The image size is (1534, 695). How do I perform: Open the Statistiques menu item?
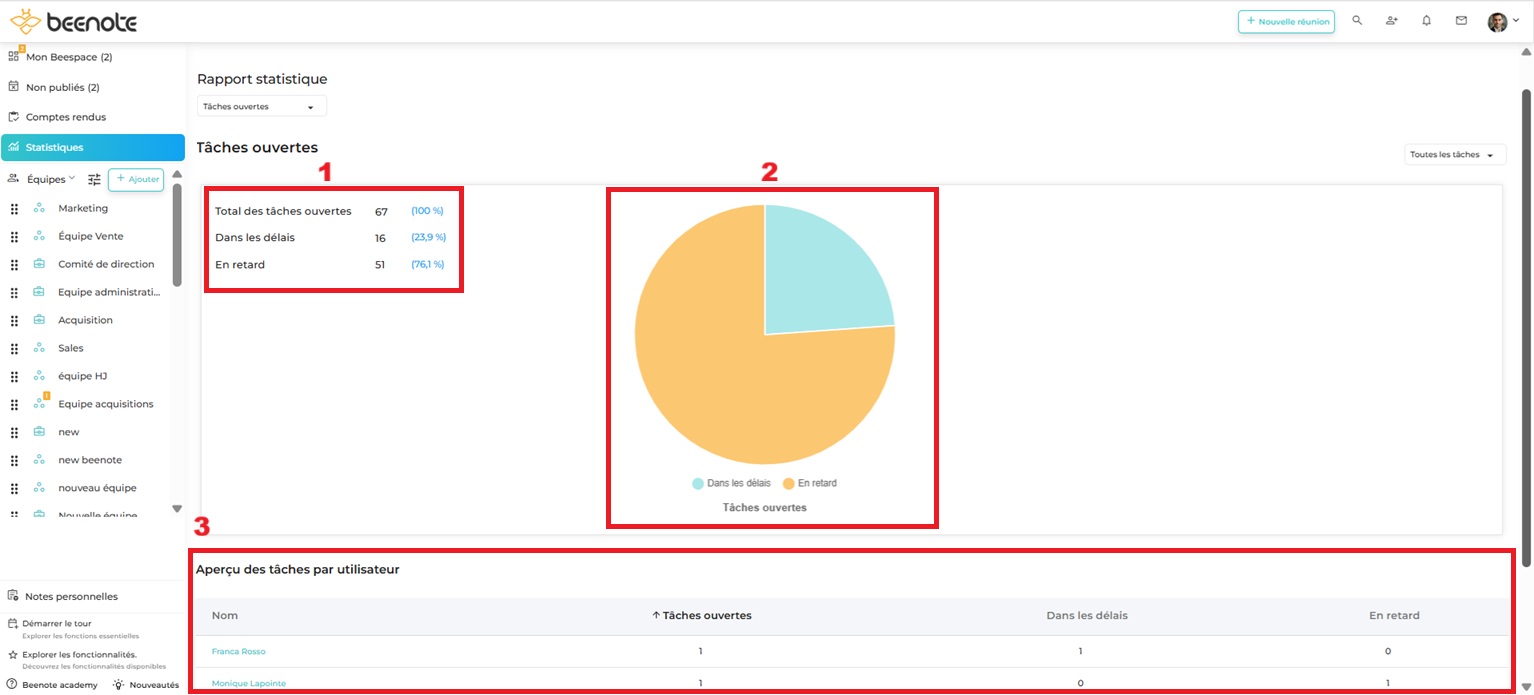[x=92, y=147]
